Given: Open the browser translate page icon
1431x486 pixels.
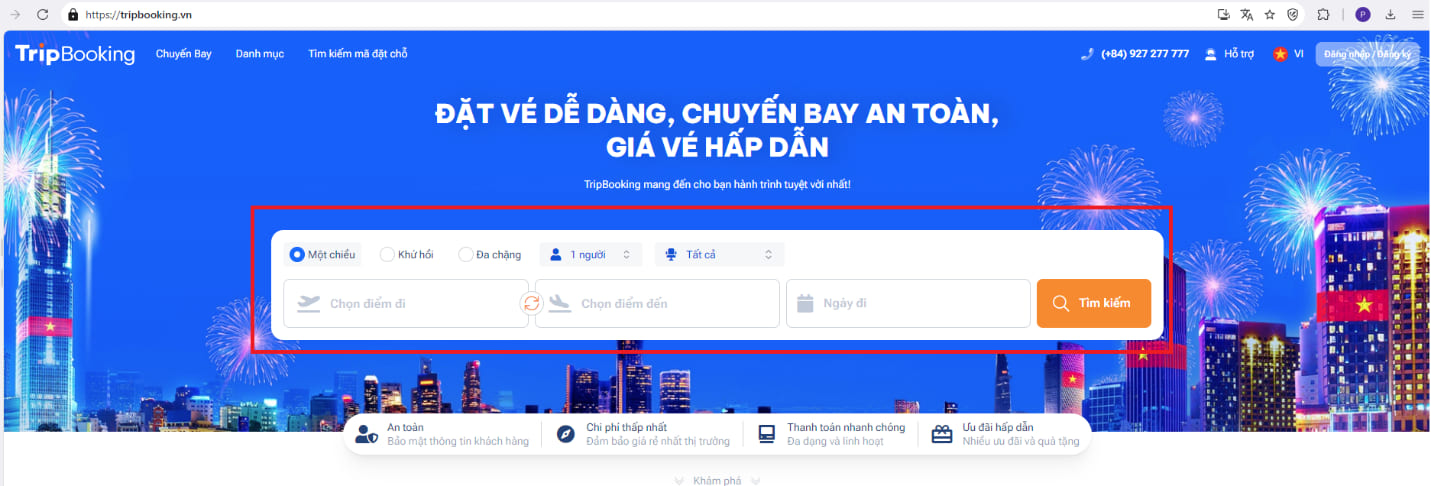Looking at the screenshot, I should point(1246,15).
